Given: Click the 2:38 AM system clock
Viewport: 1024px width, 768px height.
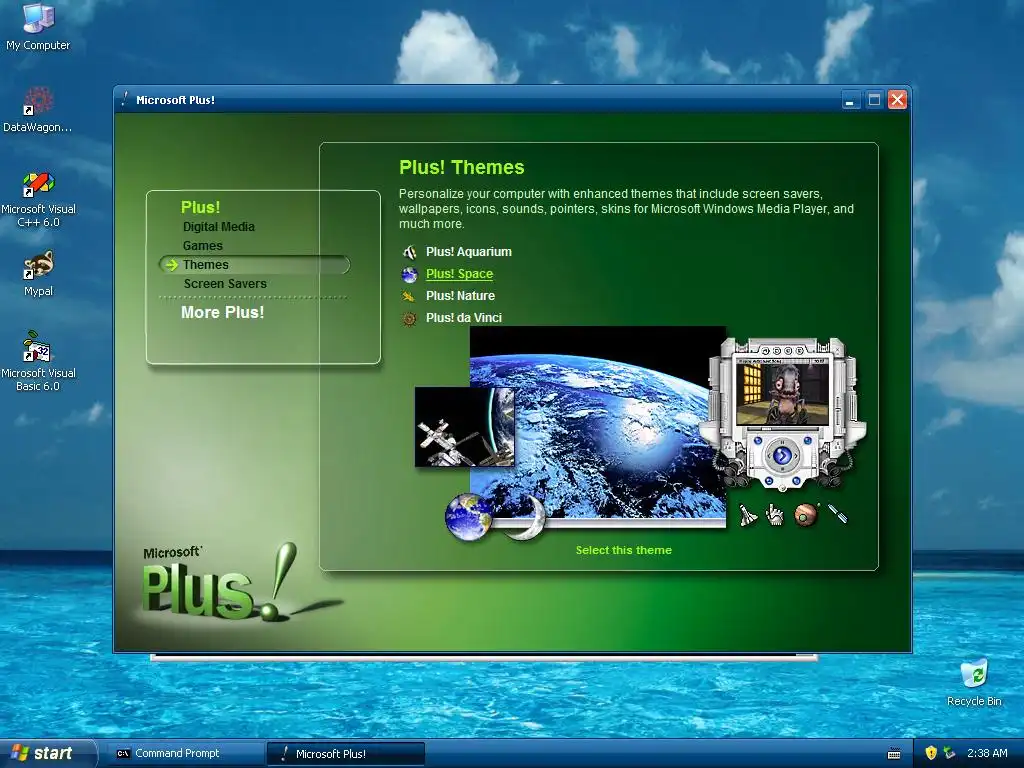Looking at the screenshot, I should (x=987, y=753).
